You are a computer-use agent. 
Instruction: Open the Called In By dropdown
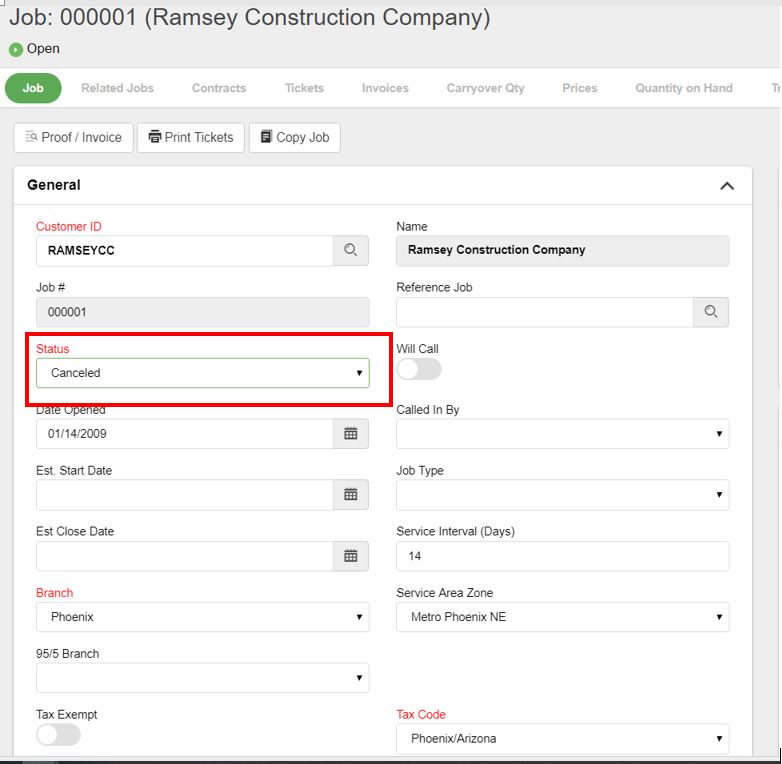tap(563, 434)
